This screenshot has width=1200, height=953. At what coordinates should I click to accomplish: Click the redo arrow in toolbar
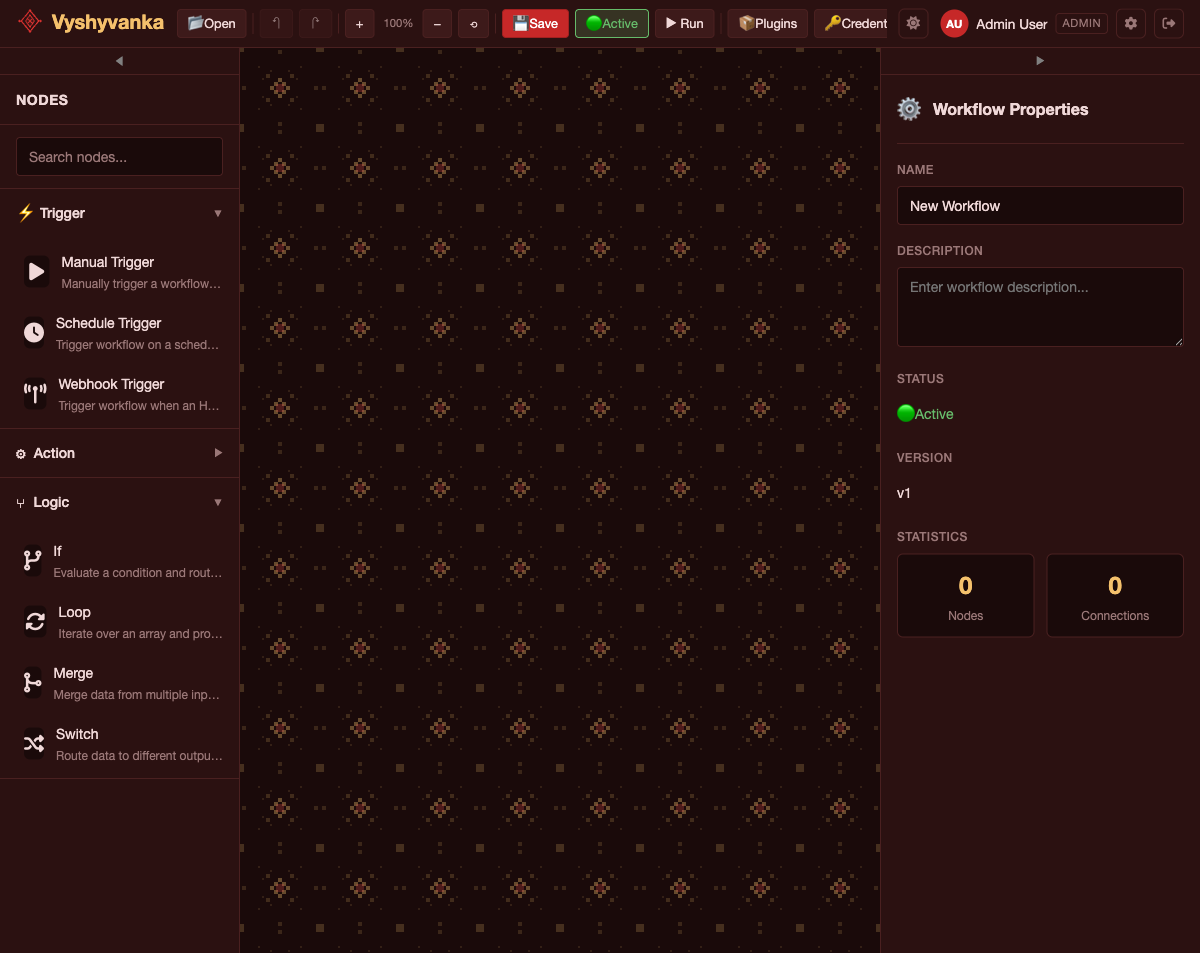315,23
